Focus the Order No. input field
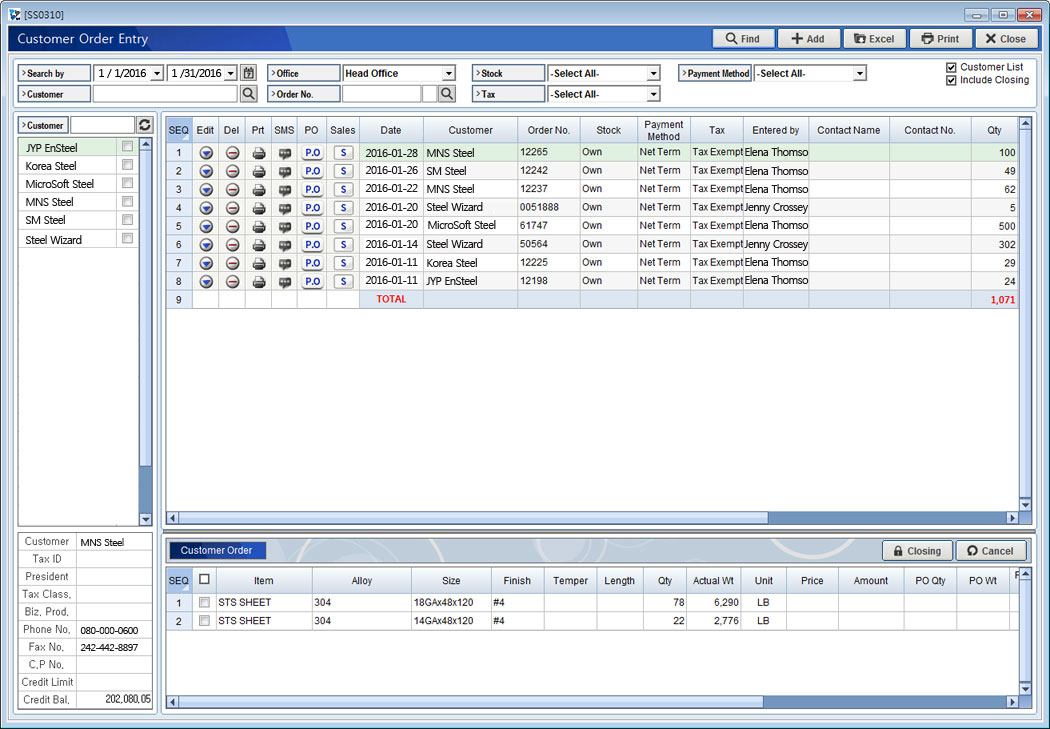This screenshot has height=729, width=1050. point(382,94)
